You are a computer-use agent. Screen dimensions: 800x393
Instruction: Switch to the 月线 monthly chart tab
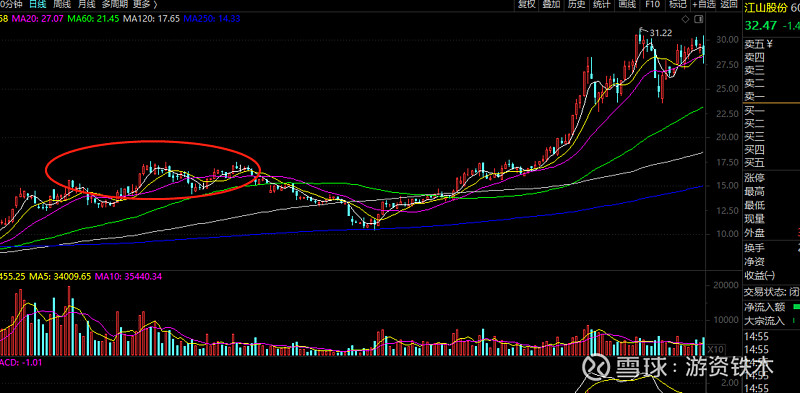coord(86,5)
